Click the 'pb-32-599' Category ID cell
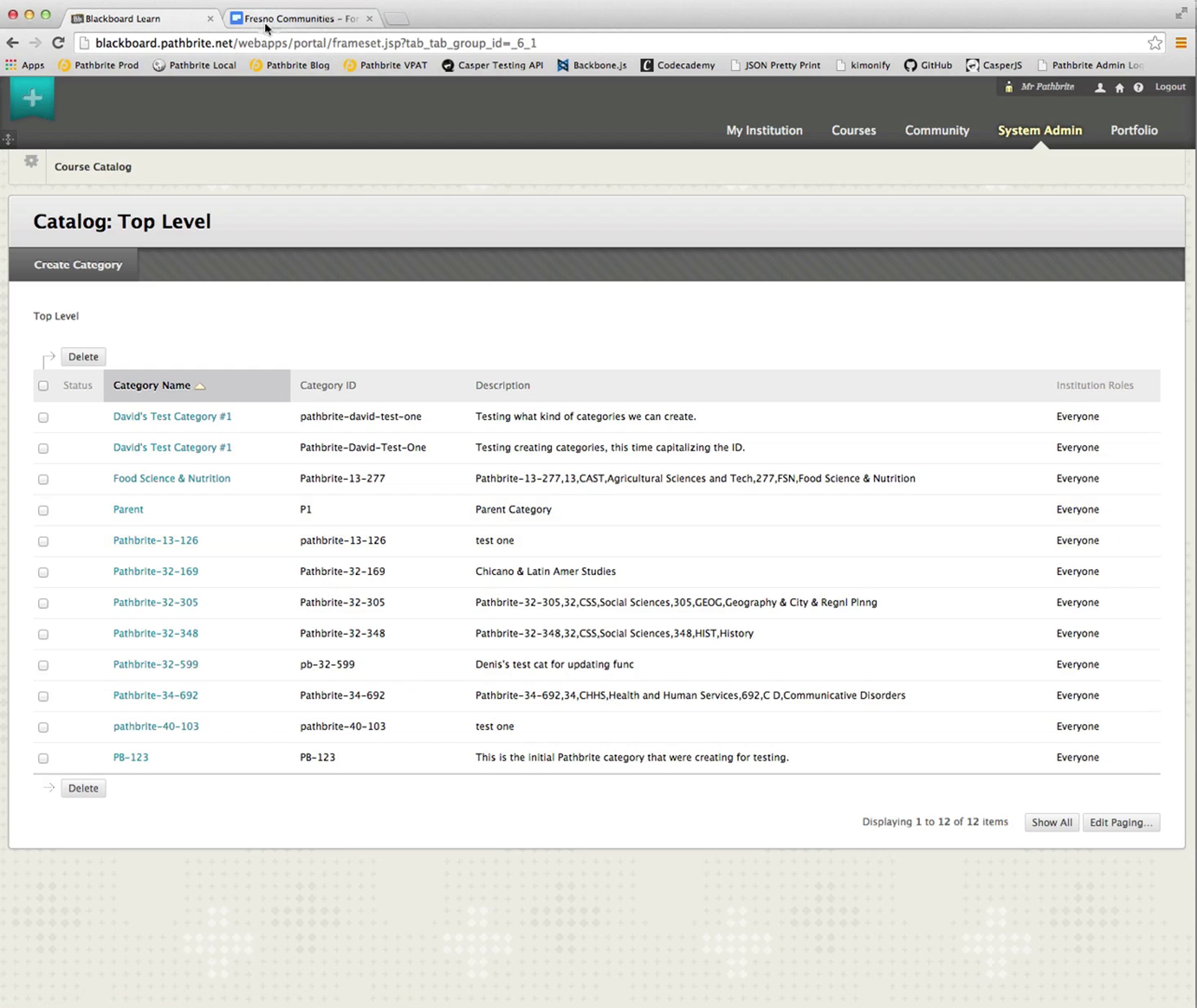Image resolution: width=1197 pixels, height=1008 pixels. click(x=328, y=664)
